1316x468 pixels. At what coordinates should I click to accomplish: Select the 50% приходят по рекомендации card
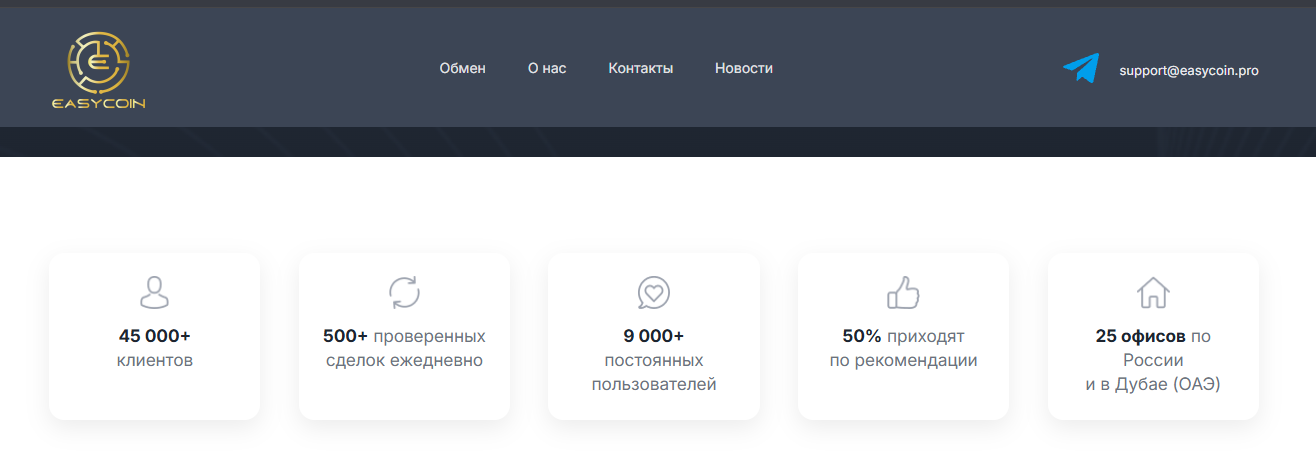tap(903, 336)
